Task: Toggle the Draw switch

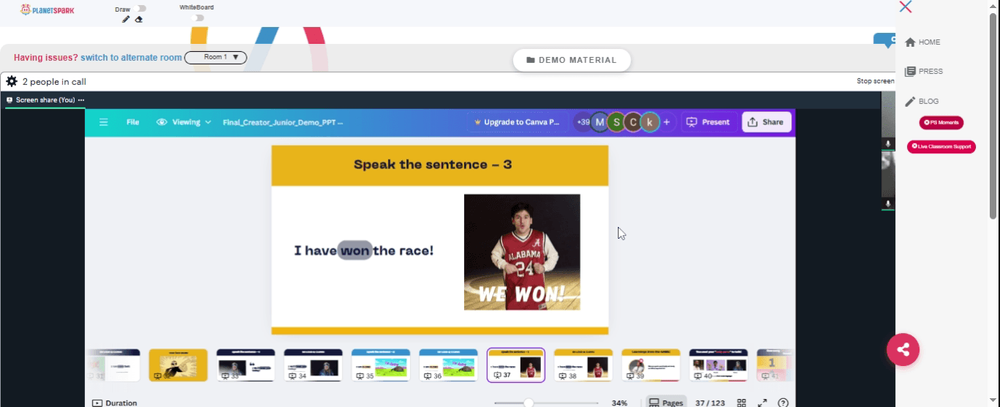Action: [x=140, y=8]
